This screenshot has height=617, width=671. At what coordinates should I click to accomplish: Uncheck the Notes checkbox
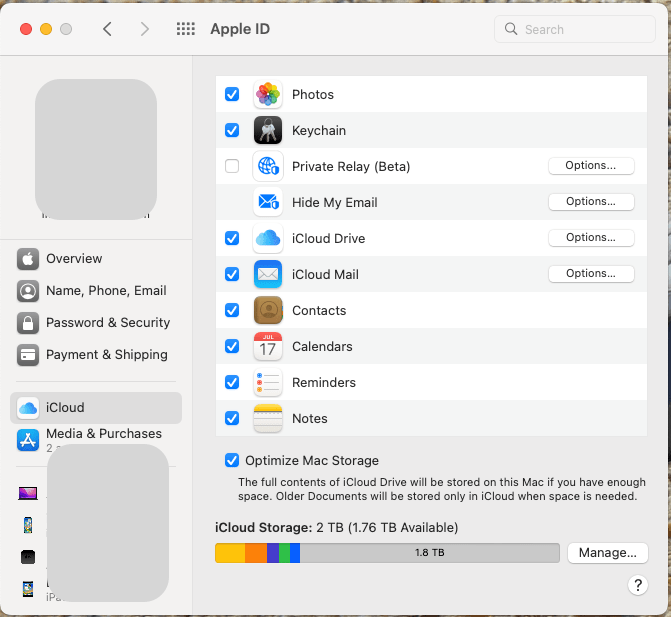232,418
